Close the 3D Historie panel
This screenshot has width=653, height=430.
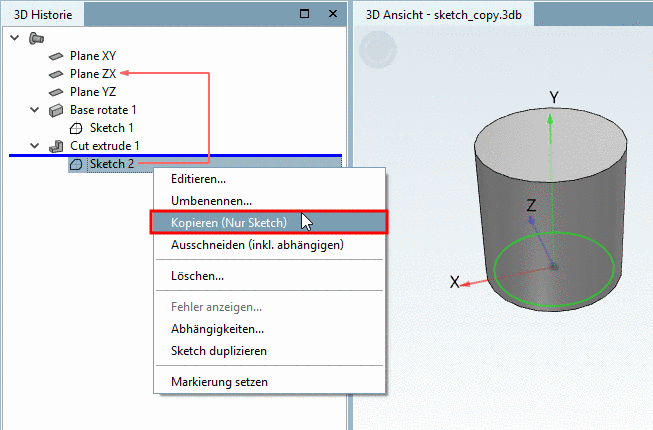tap(333, 14)
